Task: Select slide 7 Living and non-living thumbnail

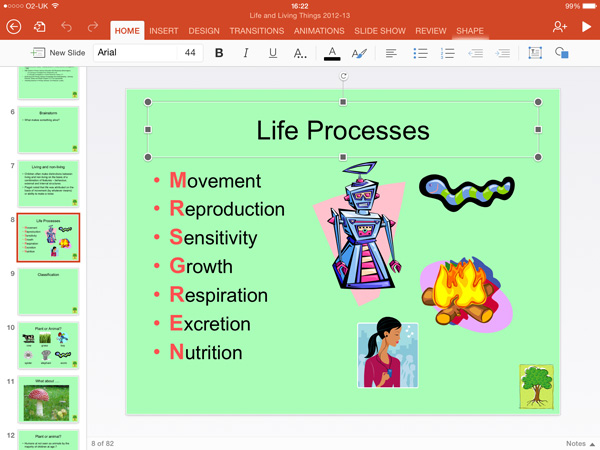Action: pos(48,184)
